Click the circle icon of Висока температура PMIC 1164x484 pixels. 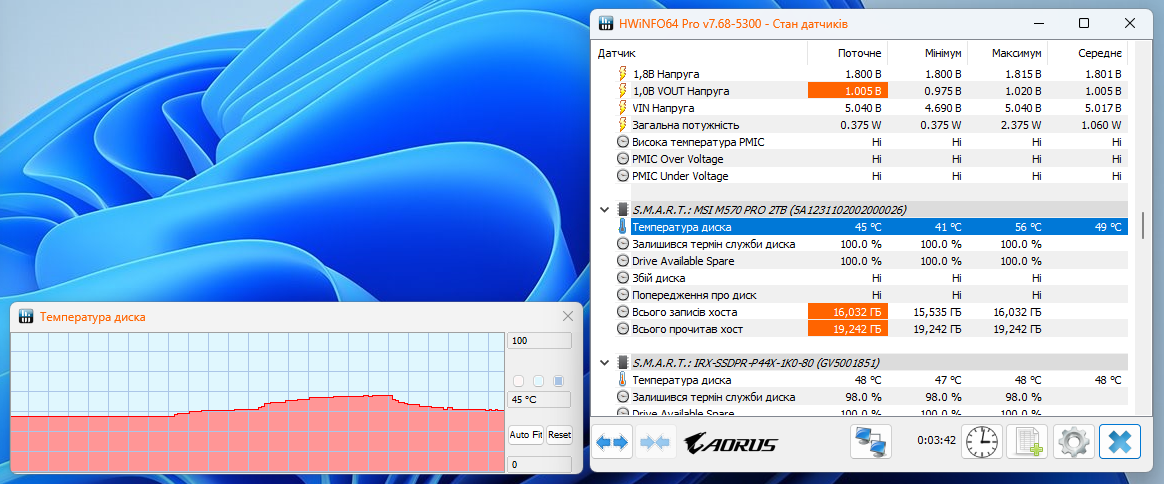[x=623, y=142]
